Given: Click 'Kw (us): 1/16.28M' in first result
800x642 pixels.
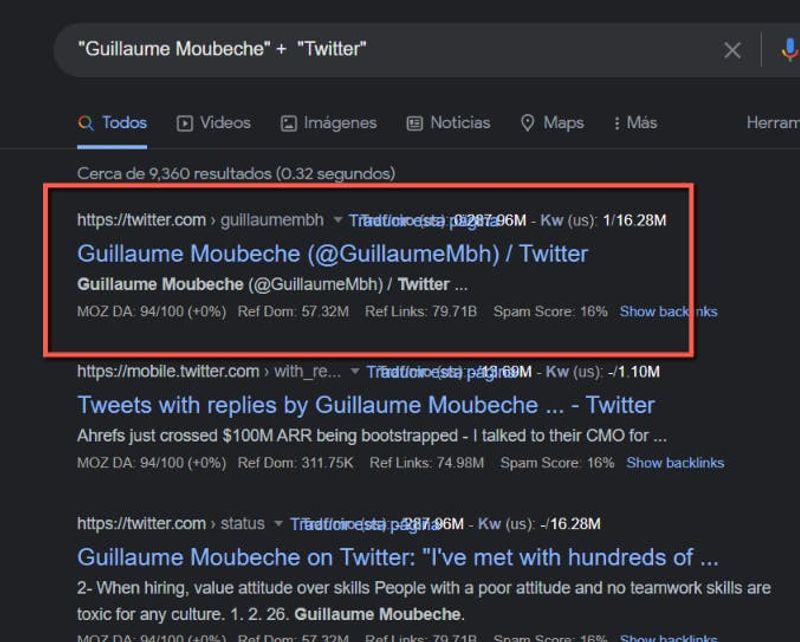Looking at the screenshot, I should 603,220.
